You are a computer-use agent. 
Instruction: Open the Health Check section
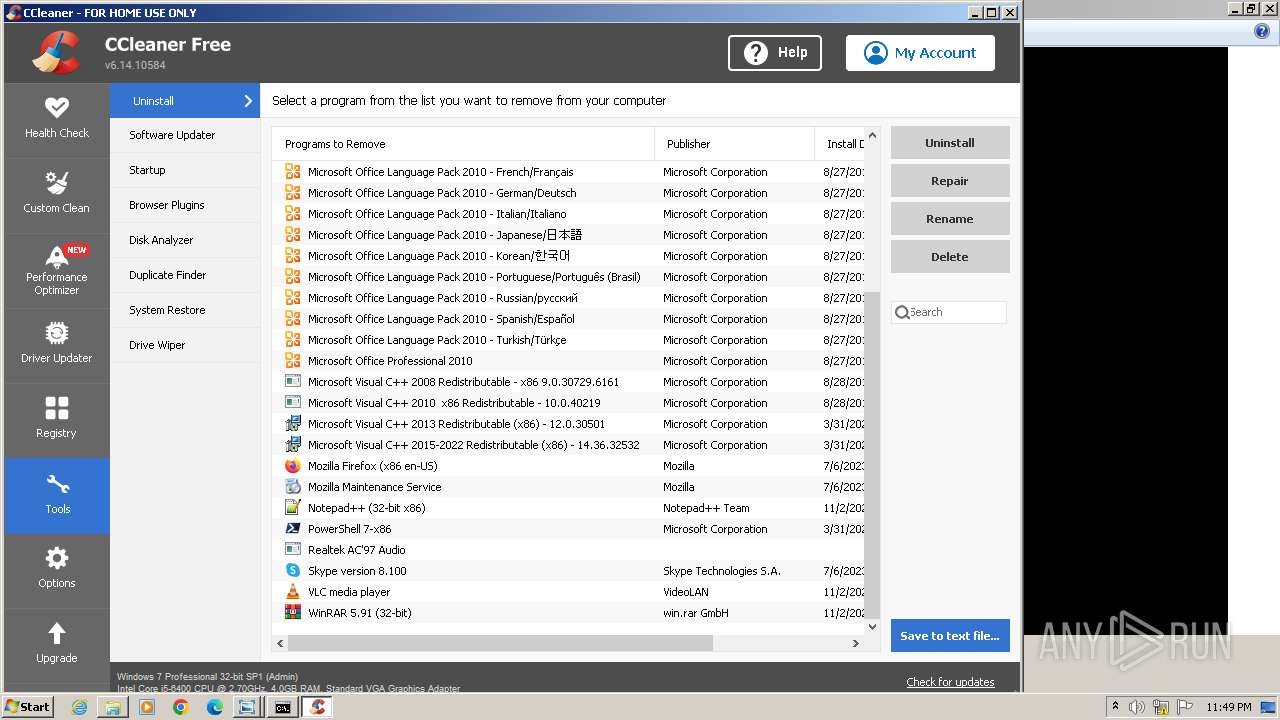(57, 120)
